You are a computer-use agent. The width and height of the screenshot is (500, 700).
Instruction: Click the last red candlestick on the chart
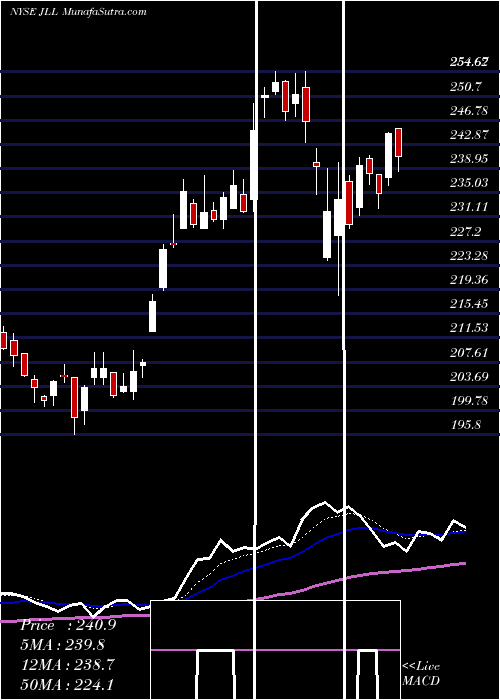point(399,142)
